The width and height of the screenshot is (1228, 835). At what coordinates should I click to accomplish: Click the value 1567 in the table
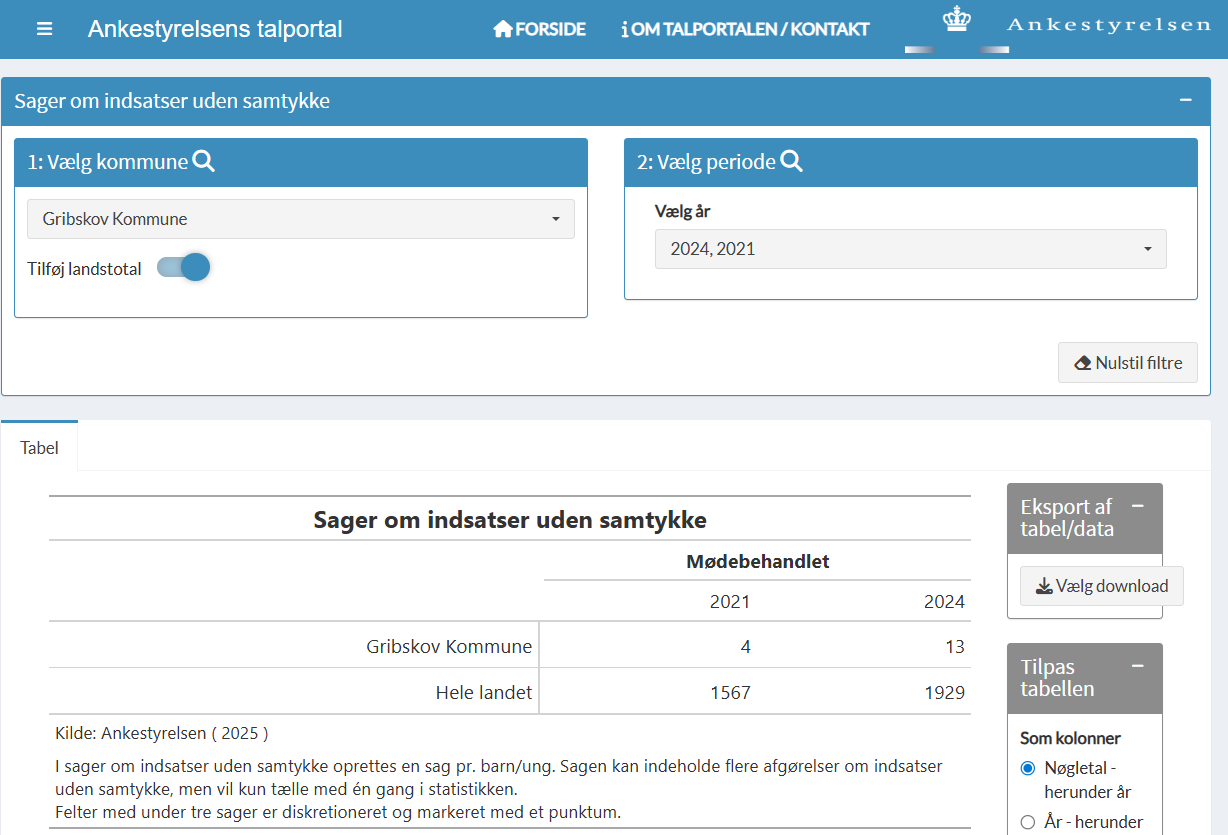(730, 692)
